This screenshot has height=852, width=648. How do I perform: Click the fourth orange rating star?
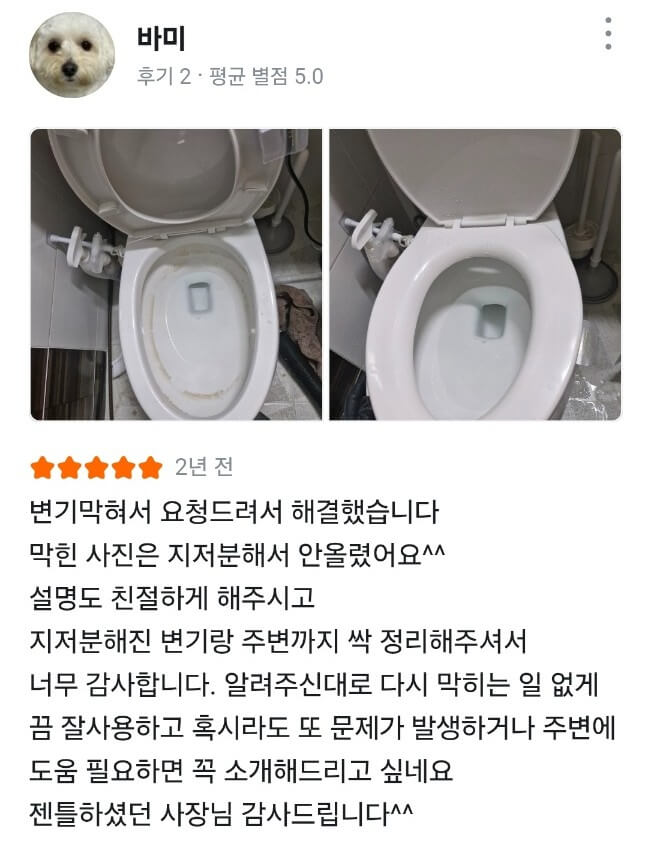point(124,468)
